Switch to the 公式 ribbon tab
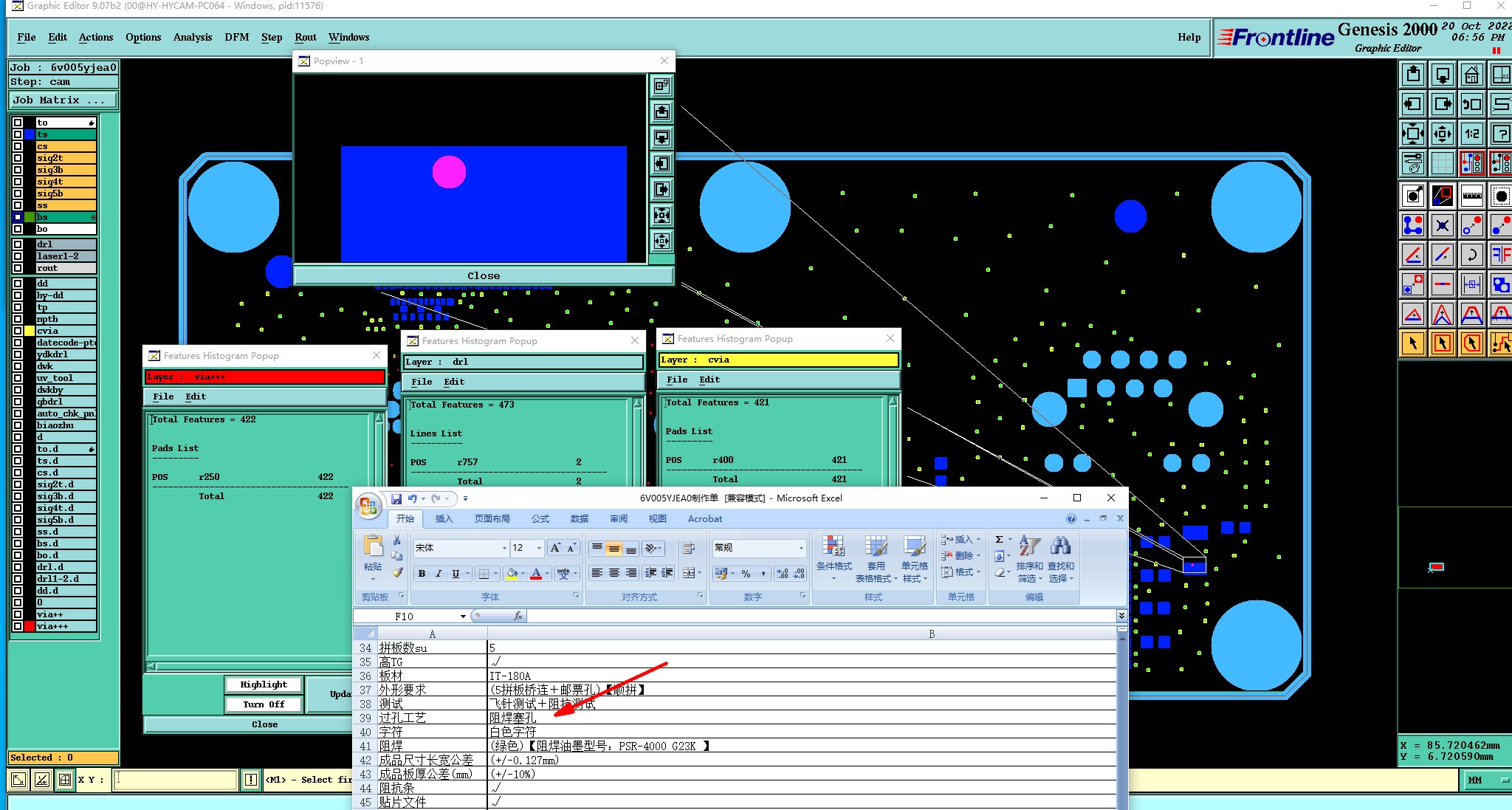Image resolution: width=1512 pixels, height=810 pixels. [x=540, y=519]
